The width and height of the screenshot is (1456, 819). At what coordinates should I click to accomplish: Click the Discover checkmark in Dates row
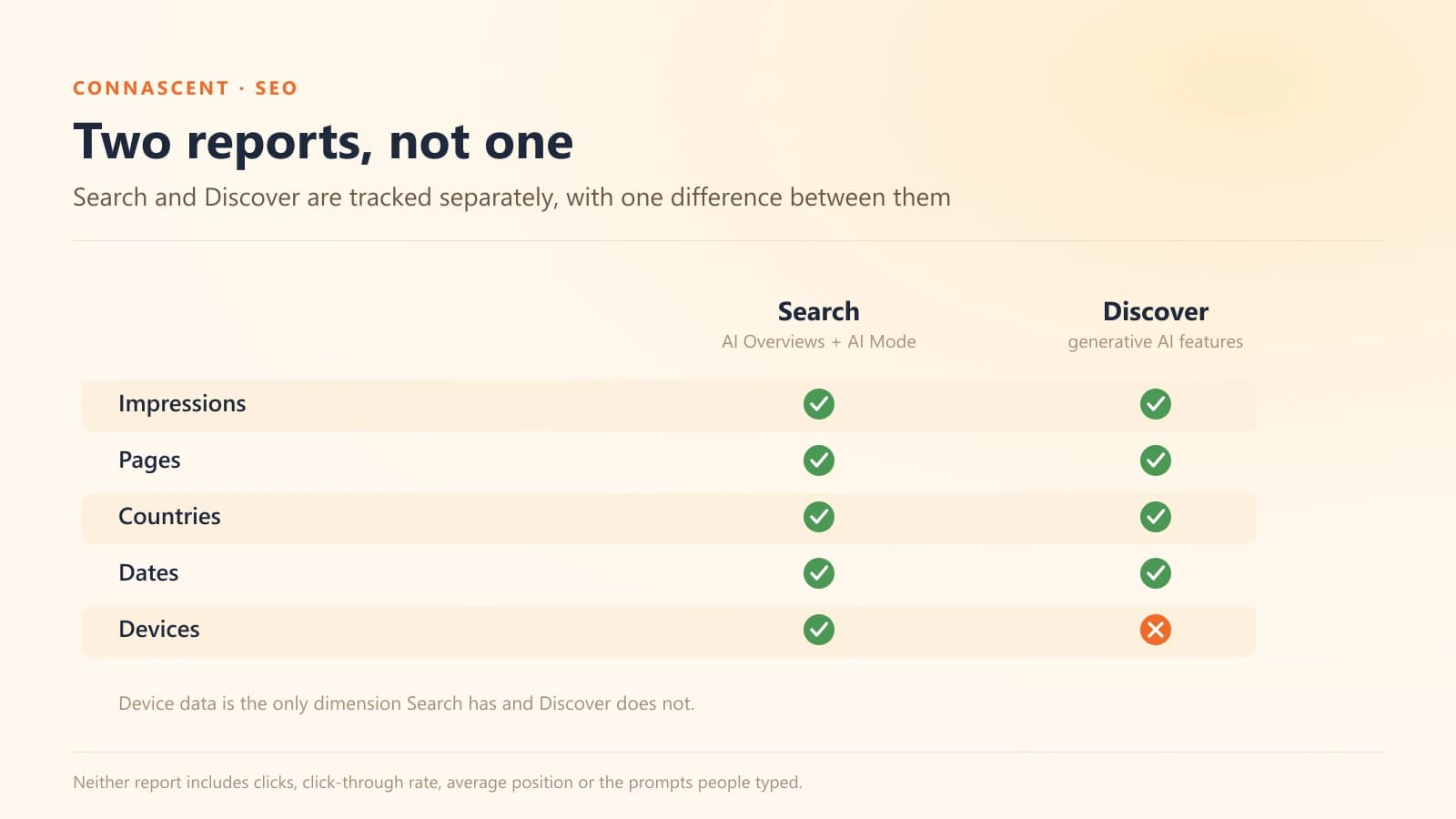tap(1156, 573)
